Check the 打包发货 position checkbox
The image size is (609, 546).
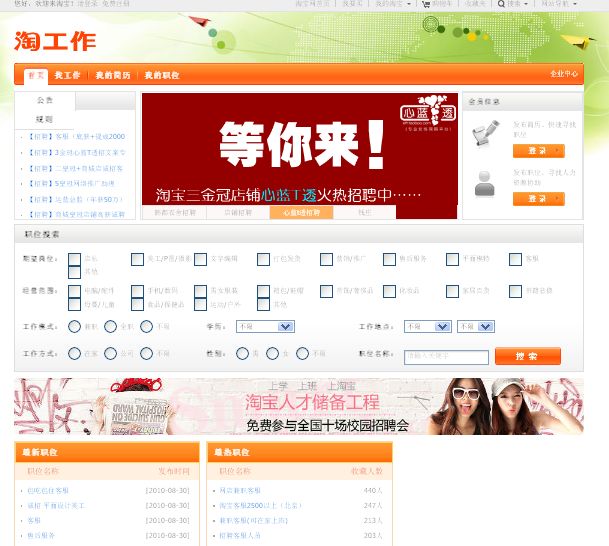point(263,259)
